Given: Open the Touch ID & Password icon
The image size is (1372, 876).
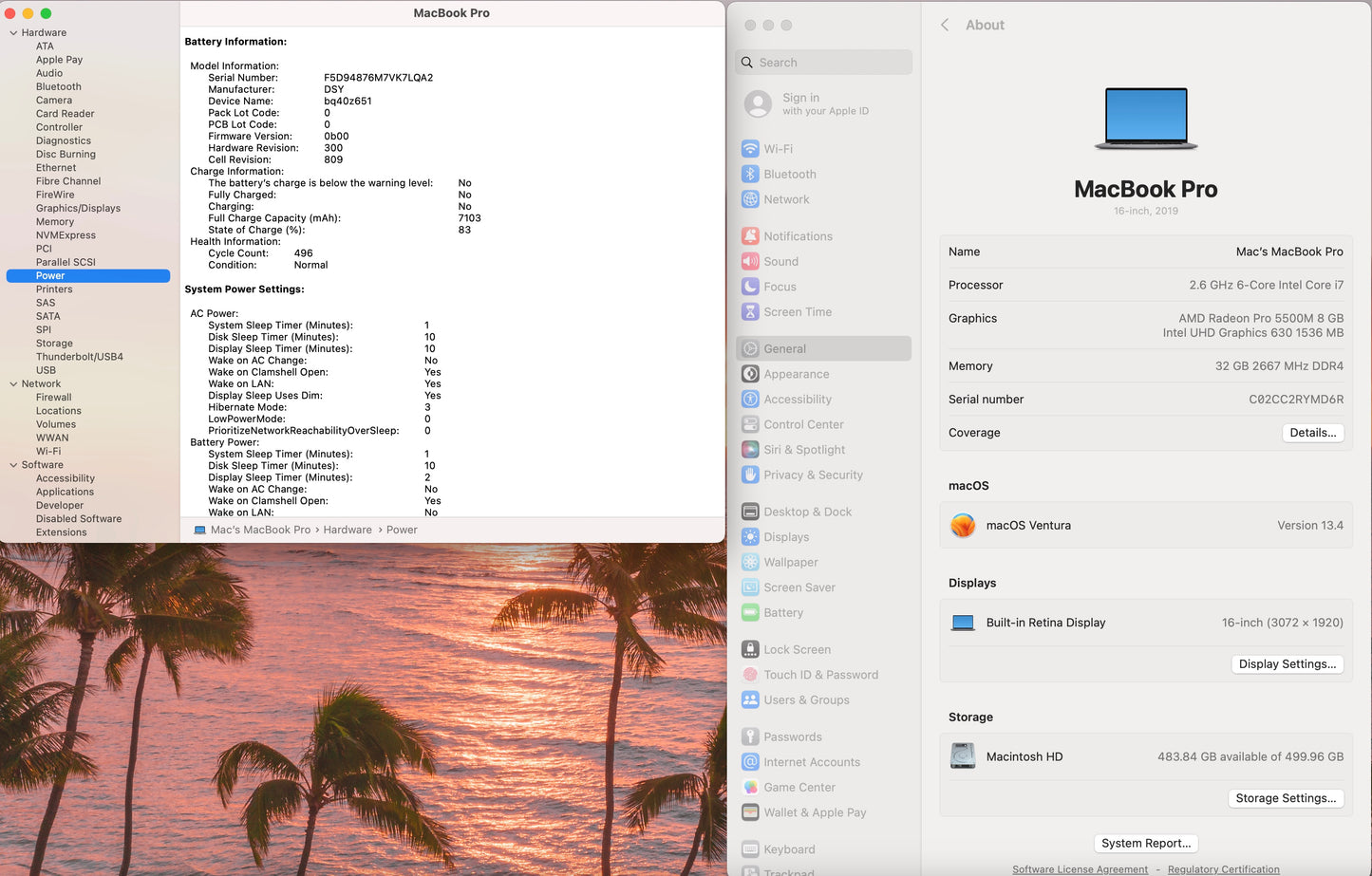Looking at the screenshot, I should 750,675.
